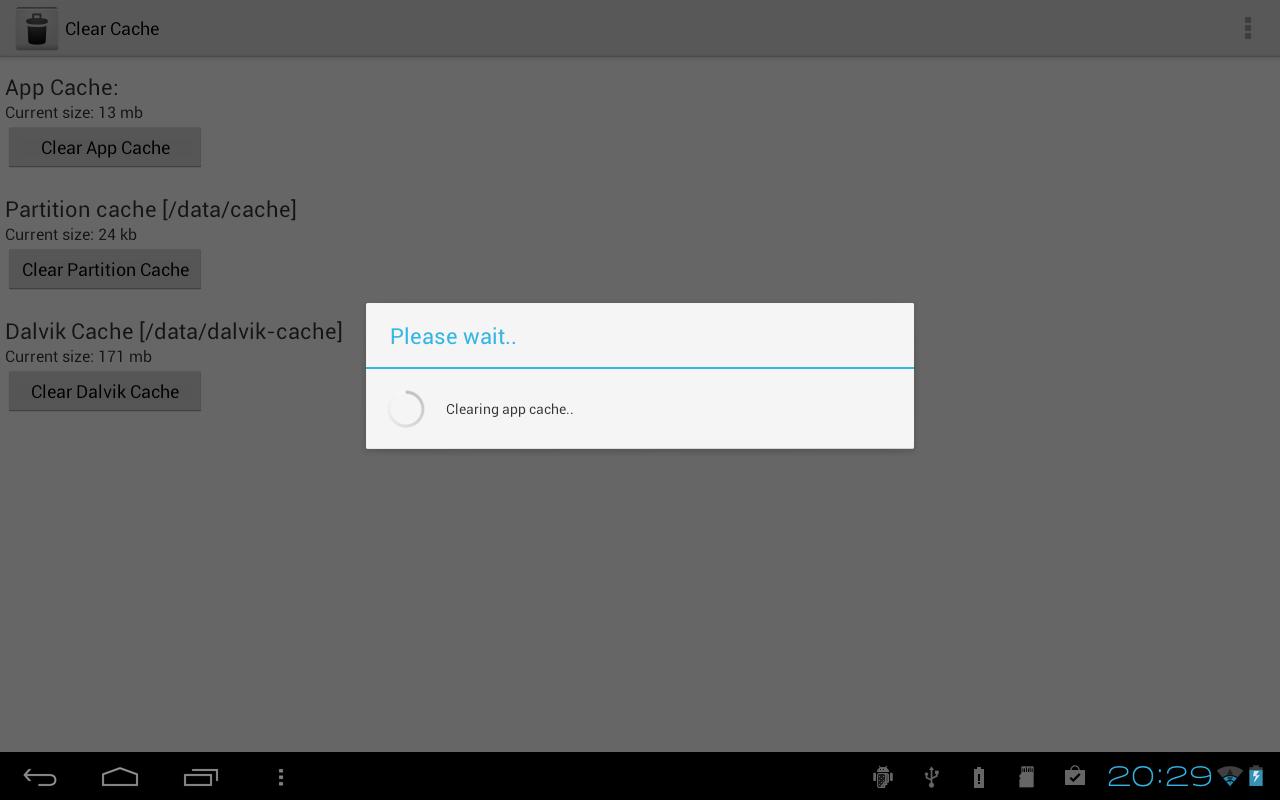Tap the "Please wait.." dialog title
The image size is (1280, 800).
[x=453, y=336]
